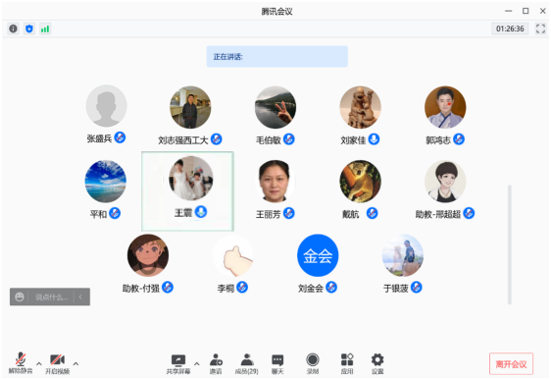
Task: Click the leave meeting (离开会议) button
Action: tap(511, 364)
